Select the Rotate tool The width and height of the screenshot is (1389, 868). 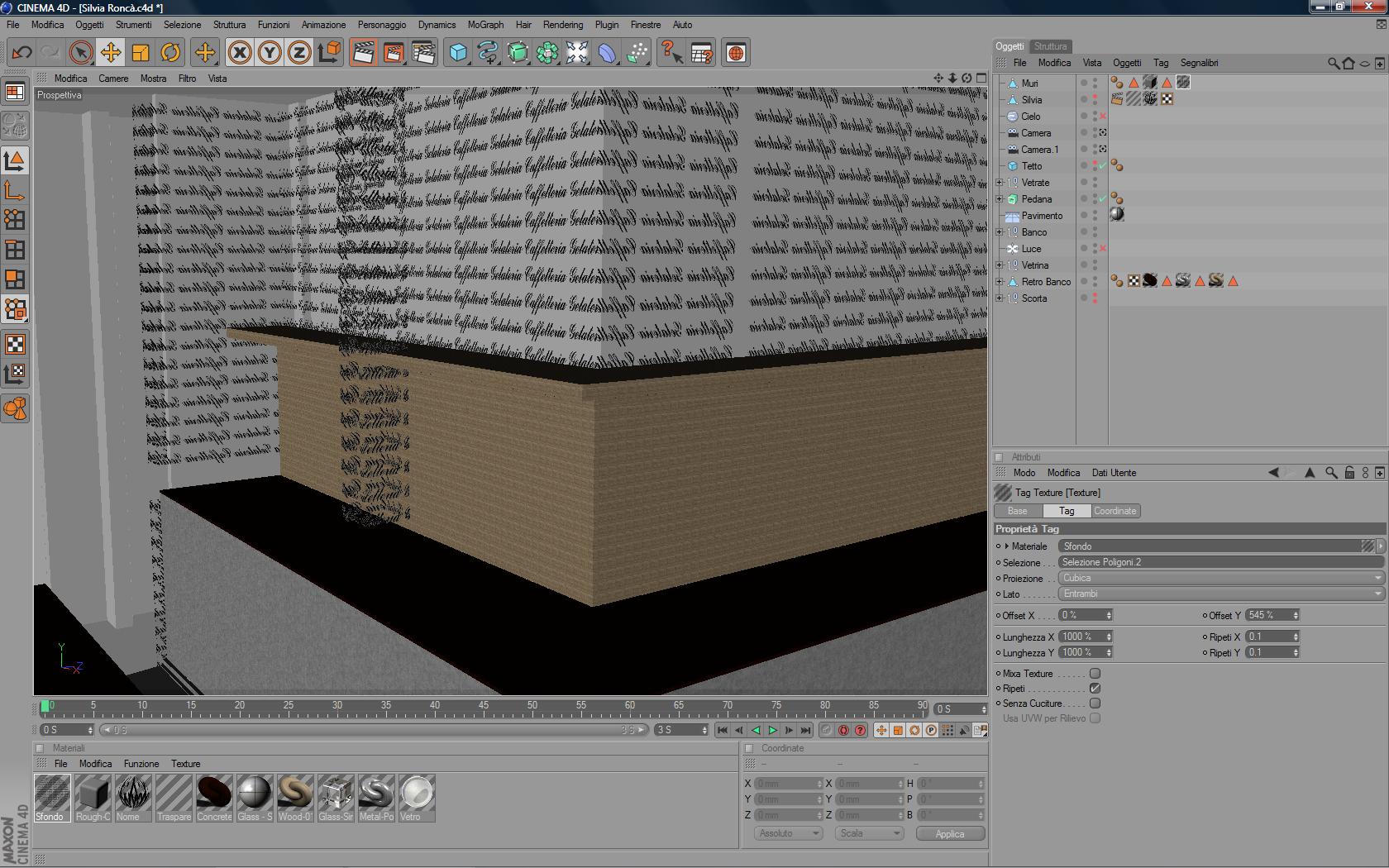click(x=169, y=53)
